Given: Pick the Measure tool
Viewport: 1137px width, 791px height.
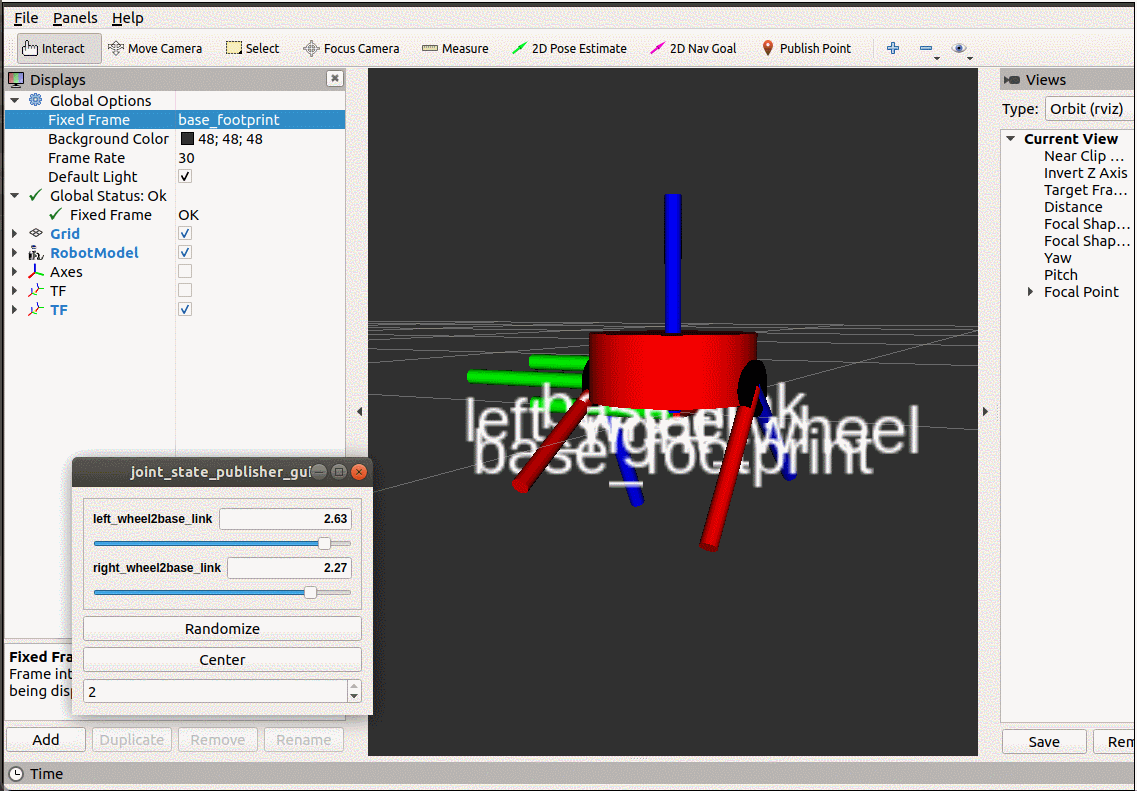Looking at the screenshot, I should [x=455, y=49].
